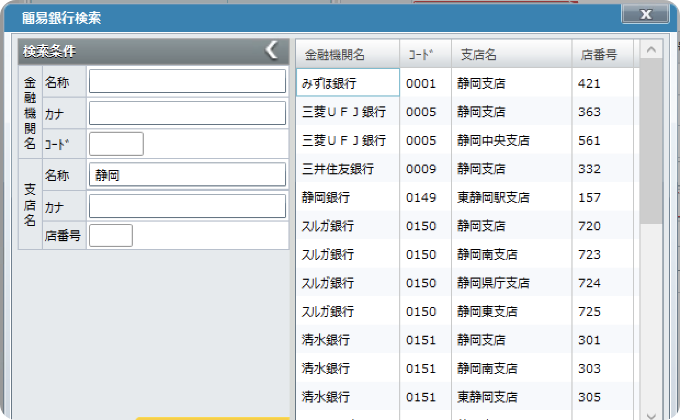This screenshot has height=420, width=680.
Task: Focus the 支店名 カナ input field
Action: (x=187, y=206)
